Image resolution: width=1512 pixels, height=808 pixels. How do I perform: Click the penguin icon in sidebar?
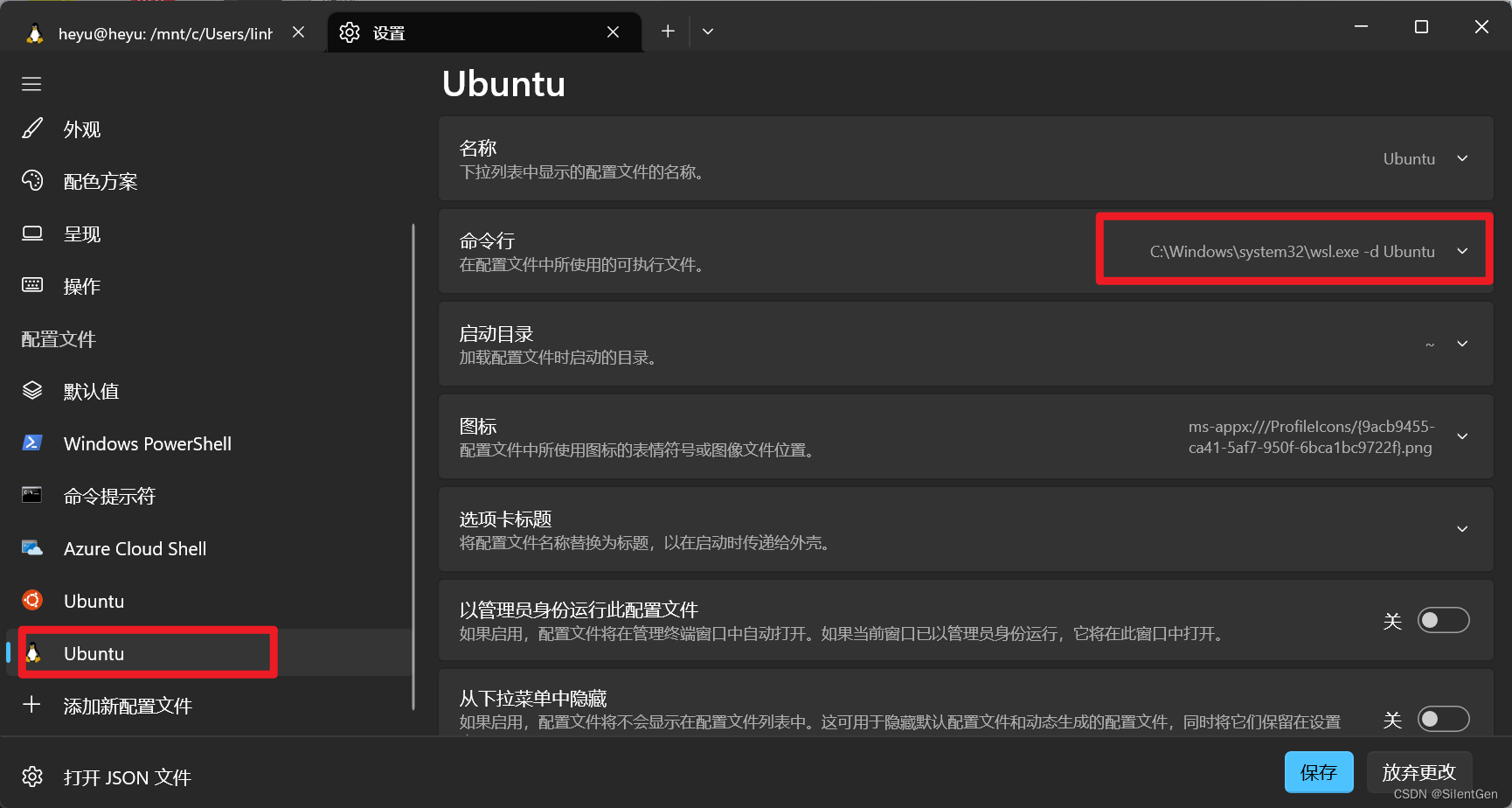coord(34,652)
